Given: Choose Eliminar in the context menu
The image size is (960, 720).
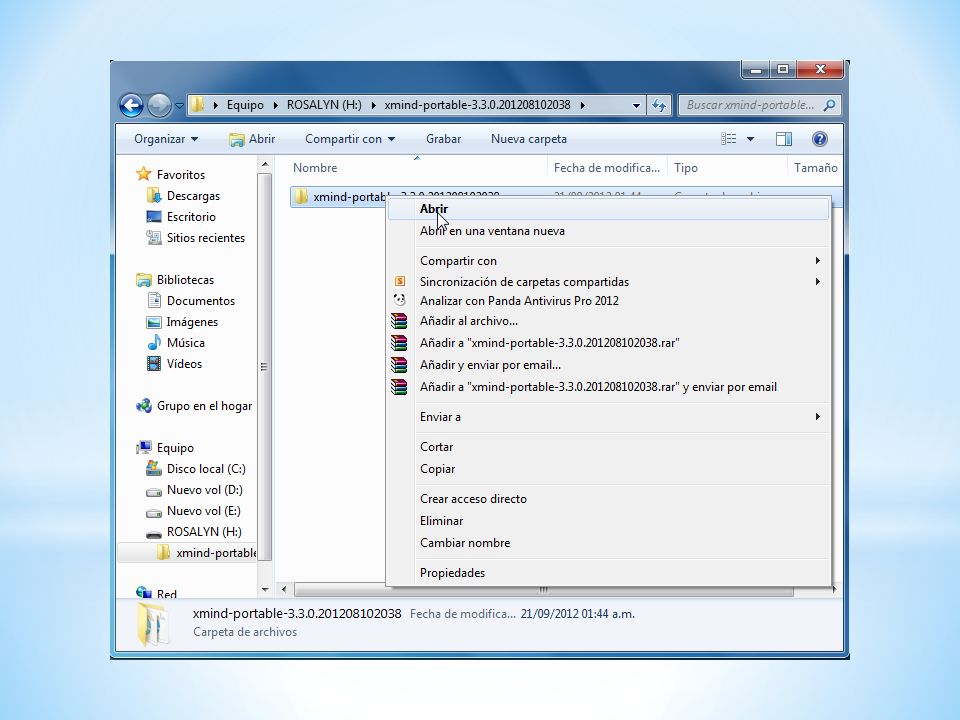Looking at the screenshot, I should pos(609,521).
